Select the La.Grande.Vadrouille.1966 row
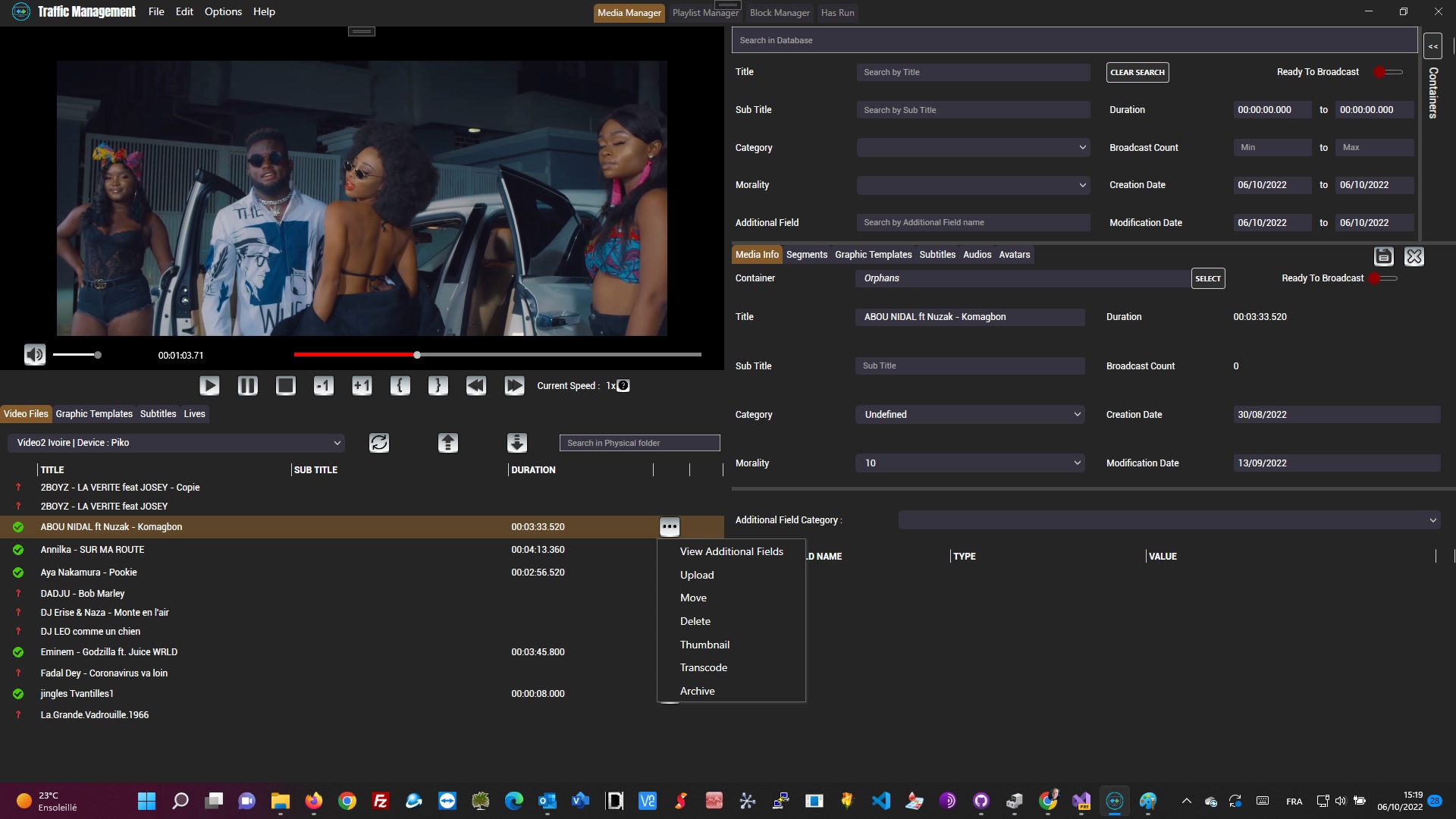Image resolution: width=1456 pixels, height=819 pixels. click(362, 715)
